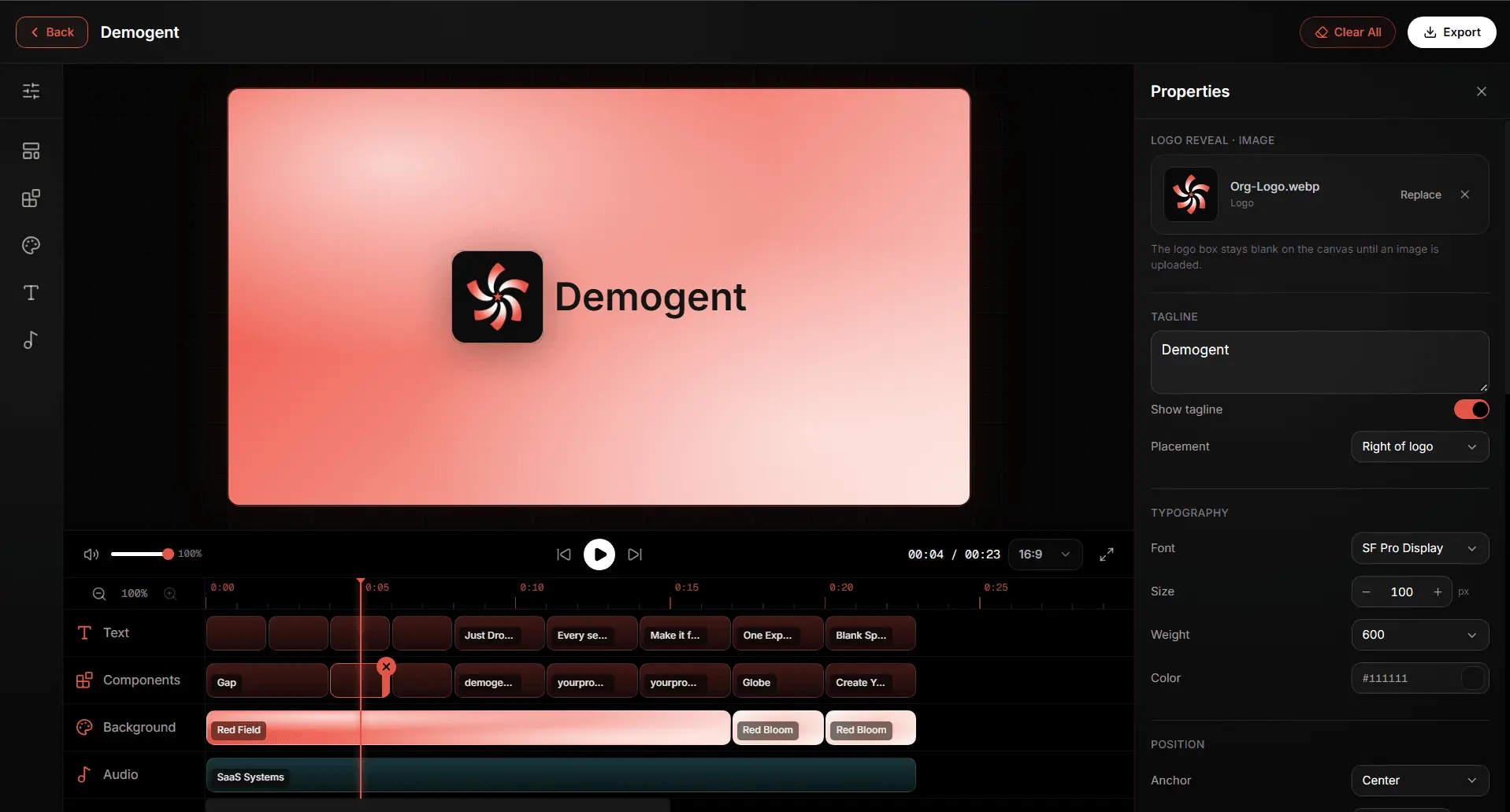
Task: Edit the Tagline text field
Action: 1320,362
